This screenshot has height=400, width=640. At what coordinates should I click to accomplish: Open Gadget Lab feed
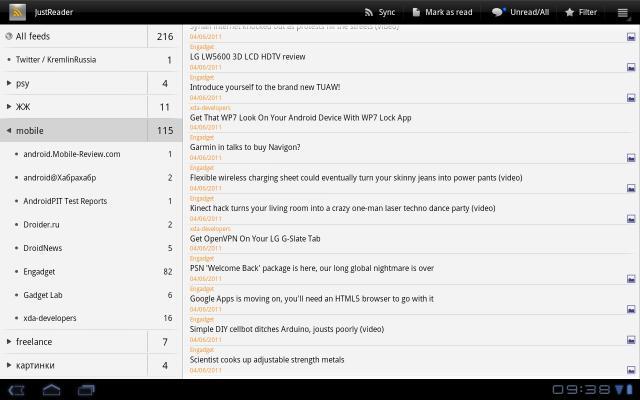[91, 295]
